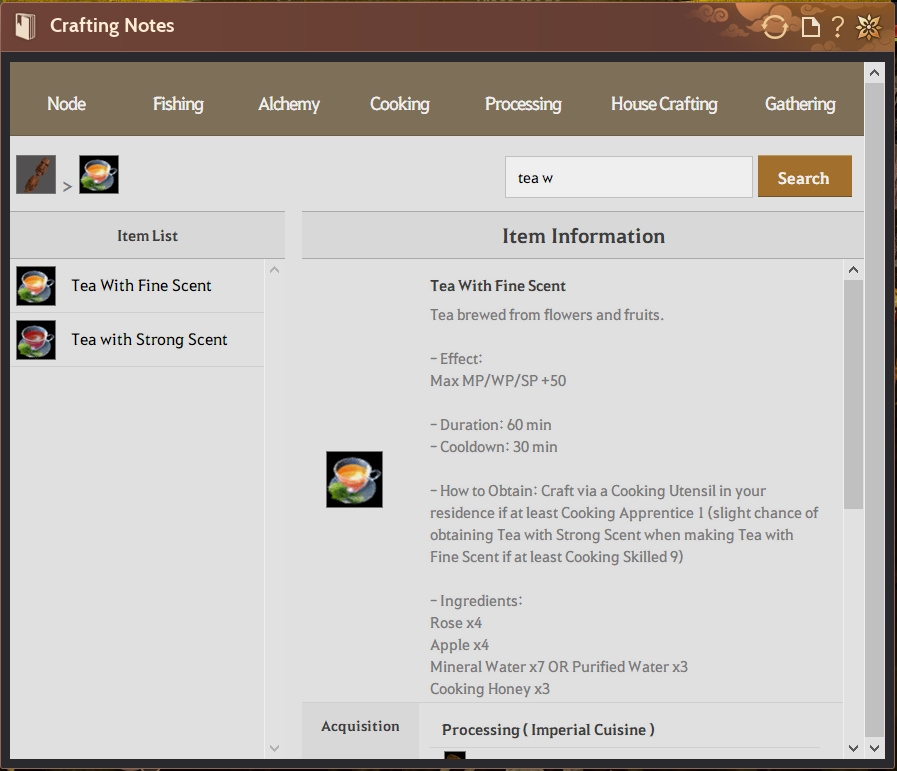Click 'Mineral Water x7 OR Purified Water x3'
897x771 pixels.
[559, 667]
